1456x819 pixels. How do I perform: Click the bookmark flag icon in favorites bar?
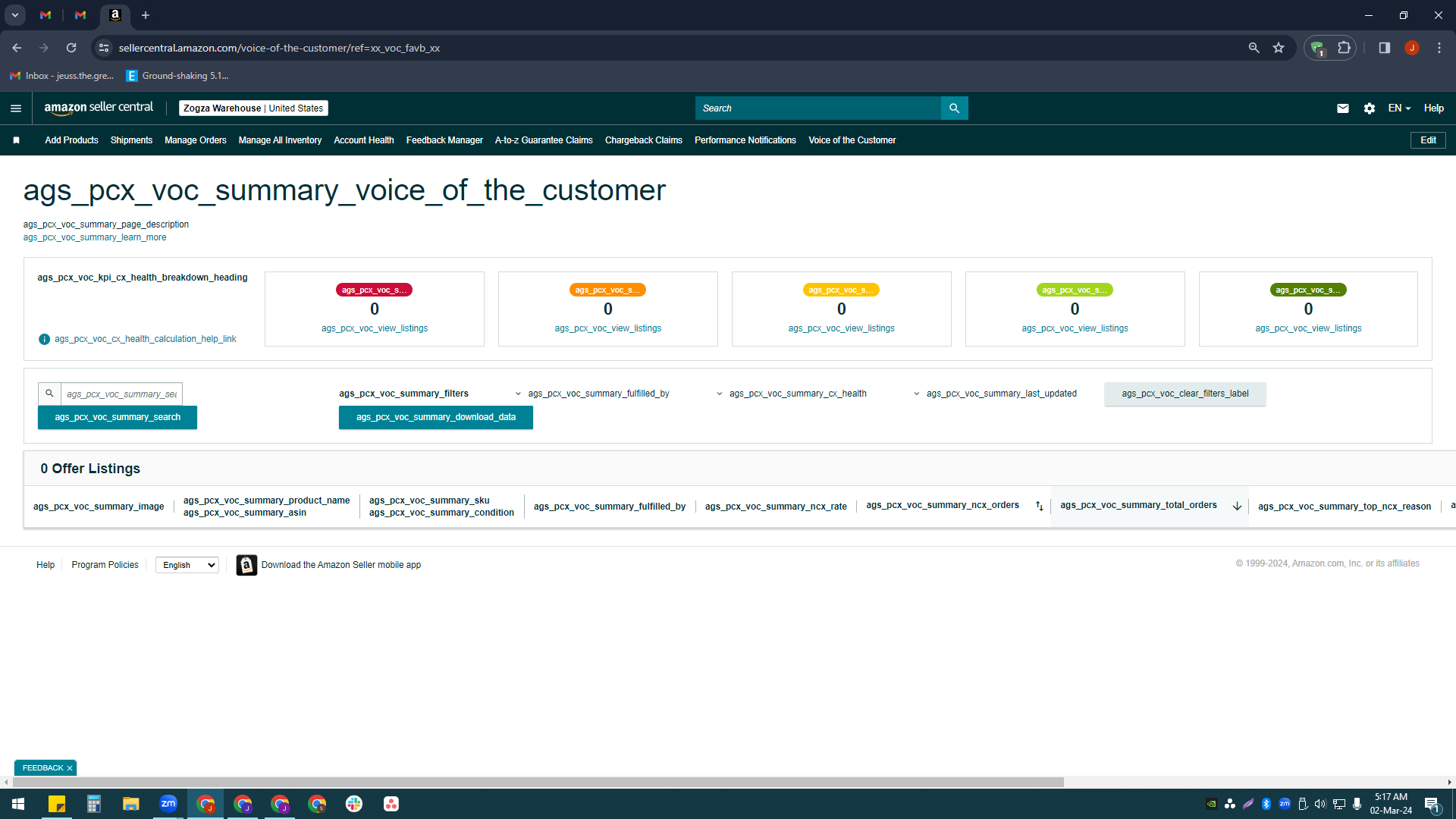[16, 140]
